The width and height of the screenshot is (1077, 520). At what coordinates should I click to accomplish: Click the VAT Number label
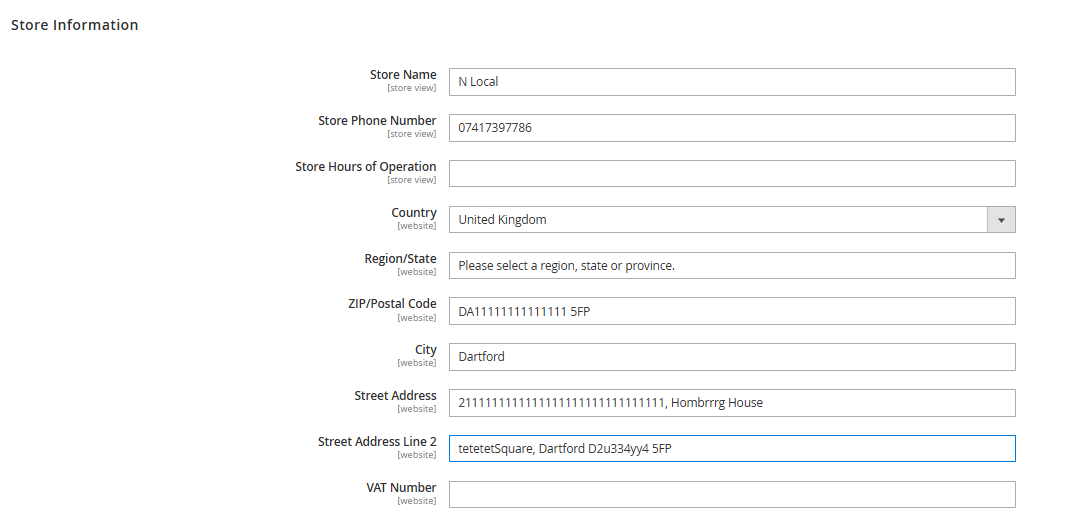401,488
